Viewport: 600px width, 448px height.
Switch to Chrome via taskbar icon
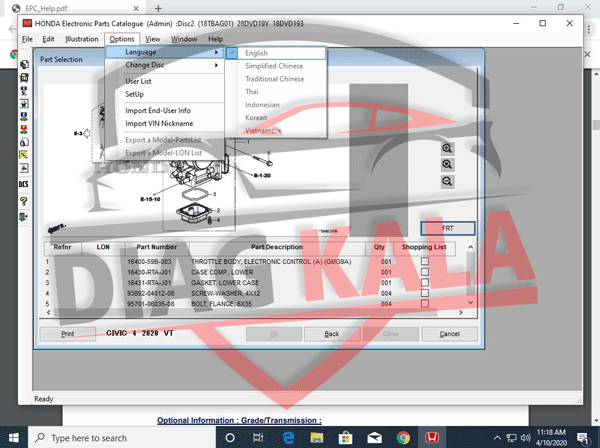click(x=403, y=437)
